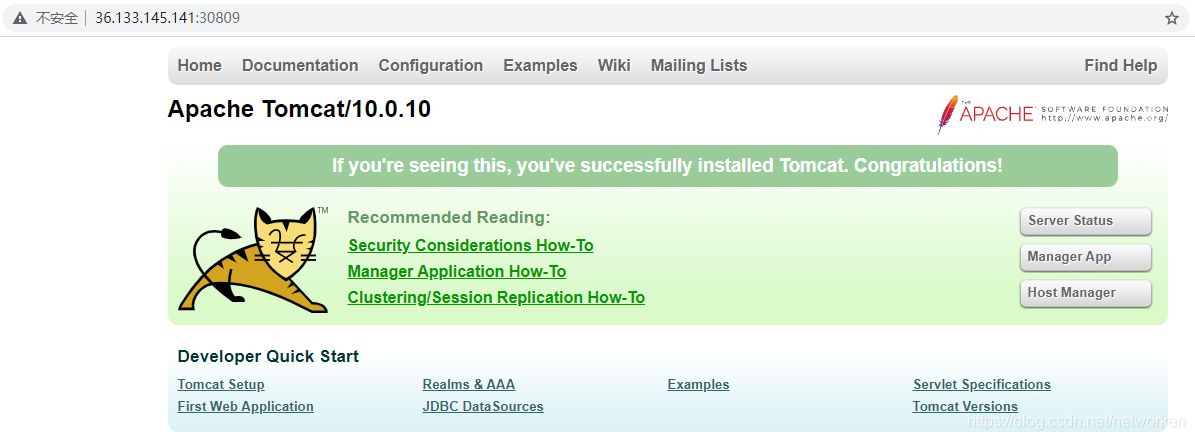Open the Realms & AAA link
The width and height of the screenshot is (1195, 440).
469,384
